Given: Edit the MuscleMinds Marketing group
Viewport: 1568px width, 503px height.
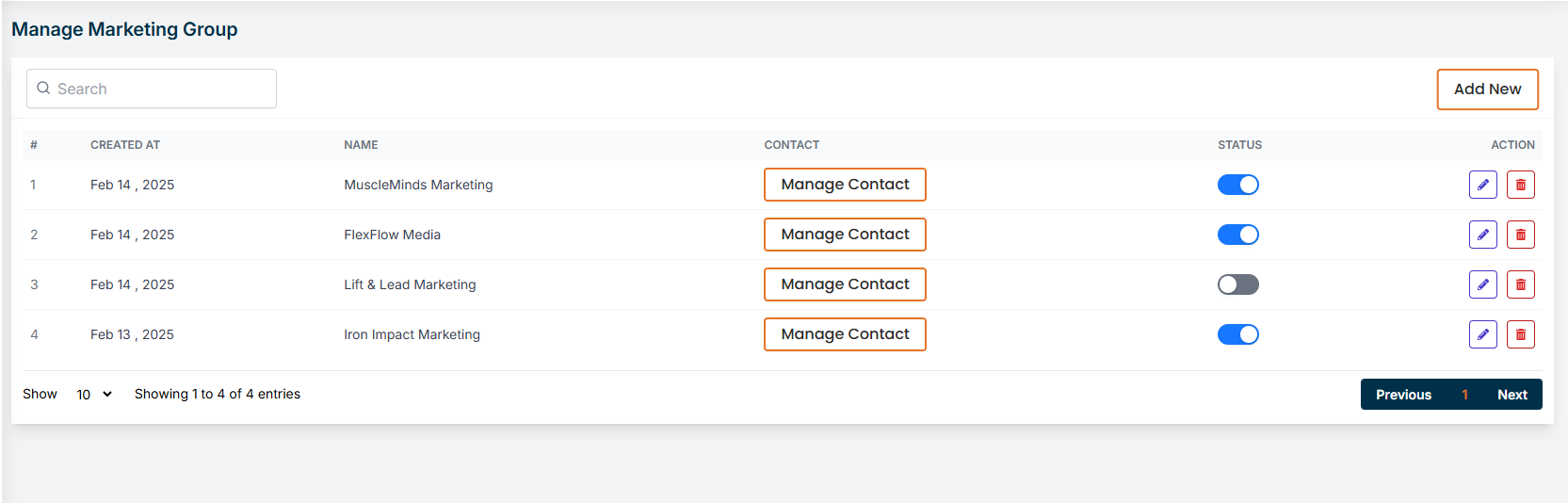Looking at the screenshot, I should 1482,185.
